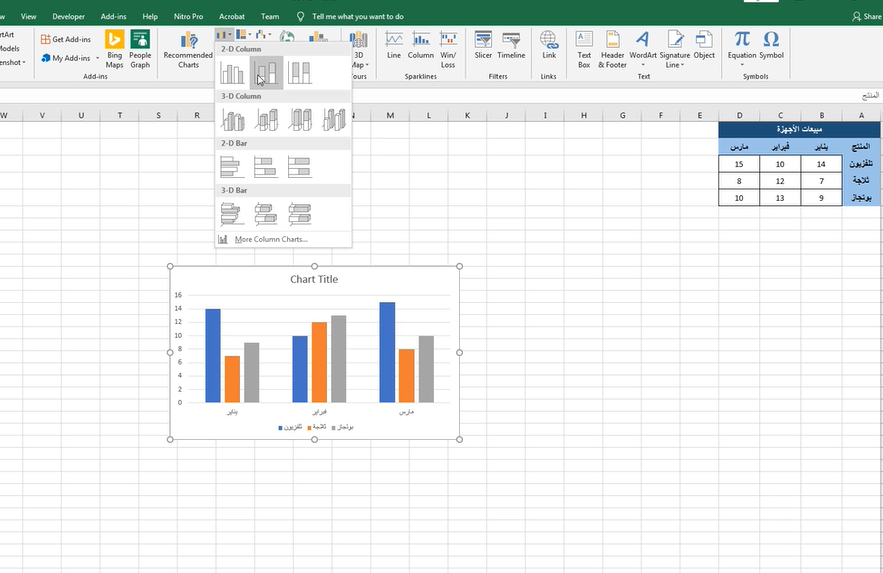Screen dimensions: 883x573
Task: Click Get Add-ins button
Action: (x=66, y=39)
